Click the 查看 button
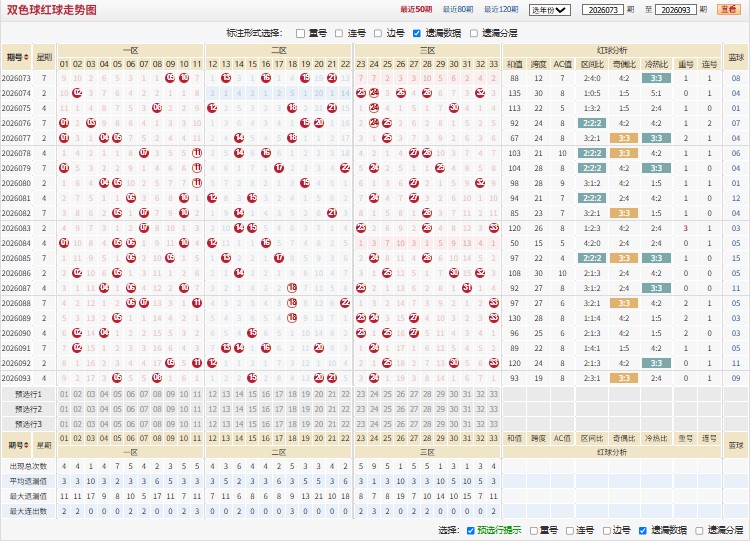The image size is (751, 543). pyautogui.click(x=729, y=10)
